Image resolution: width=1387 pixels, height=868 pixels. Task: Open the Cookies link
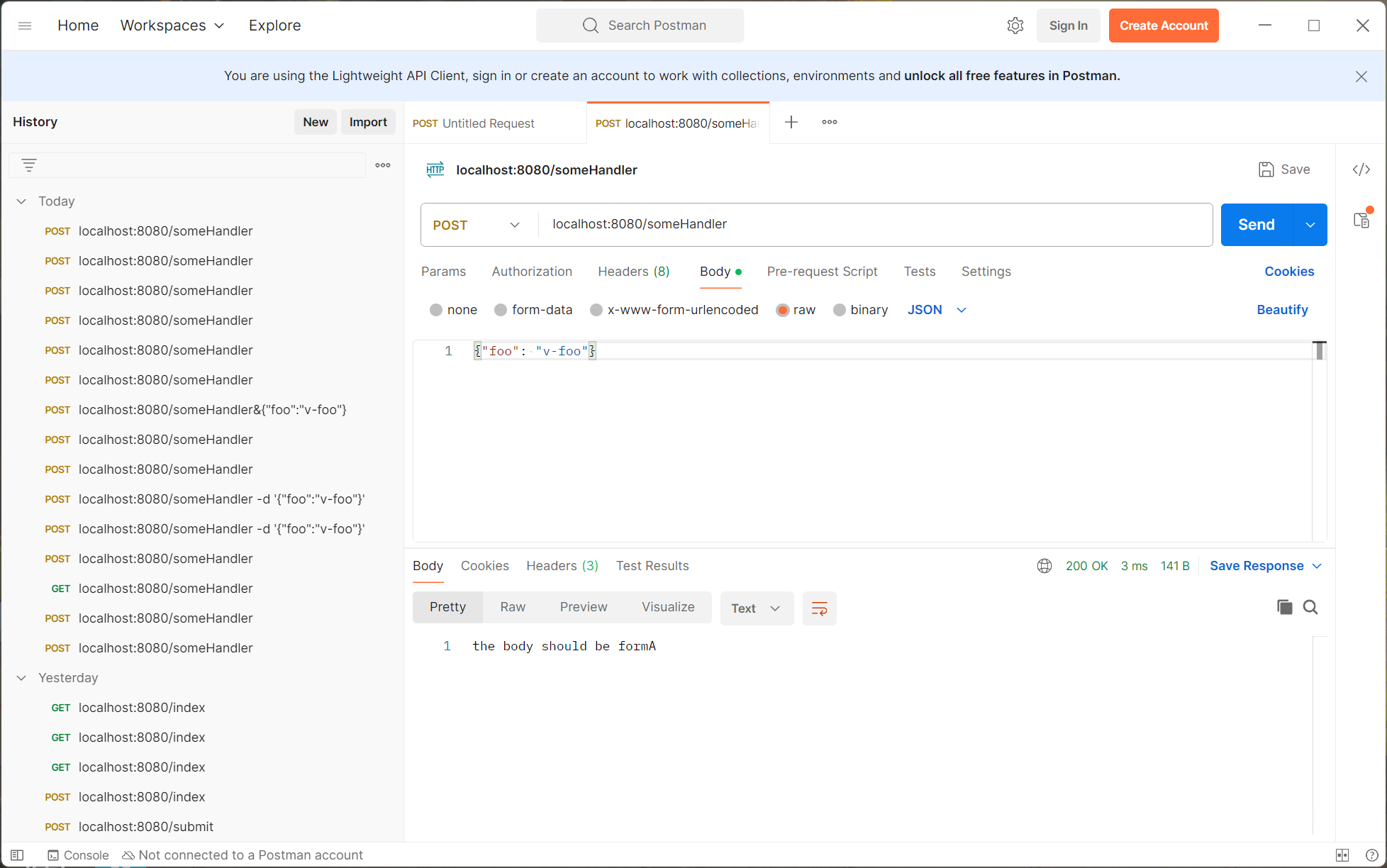pos(1289,272)
